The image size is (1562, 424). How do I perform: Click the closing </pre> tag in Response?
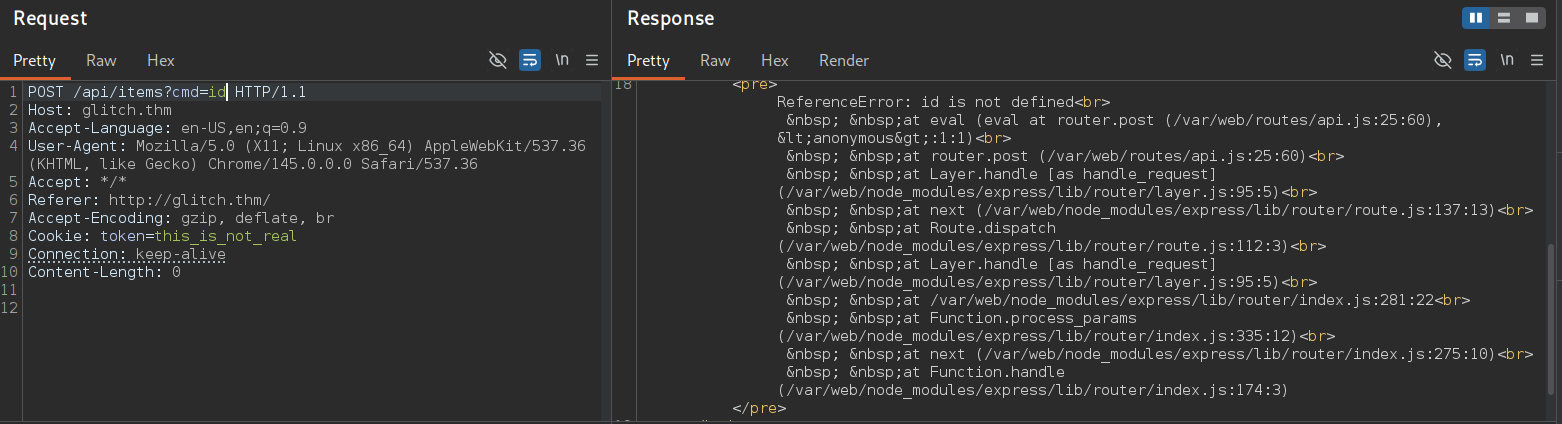[759, 408]
